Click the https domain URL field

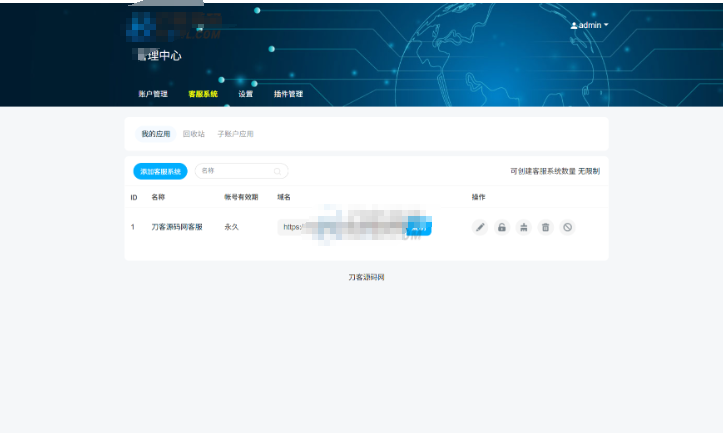click(343, 227)
